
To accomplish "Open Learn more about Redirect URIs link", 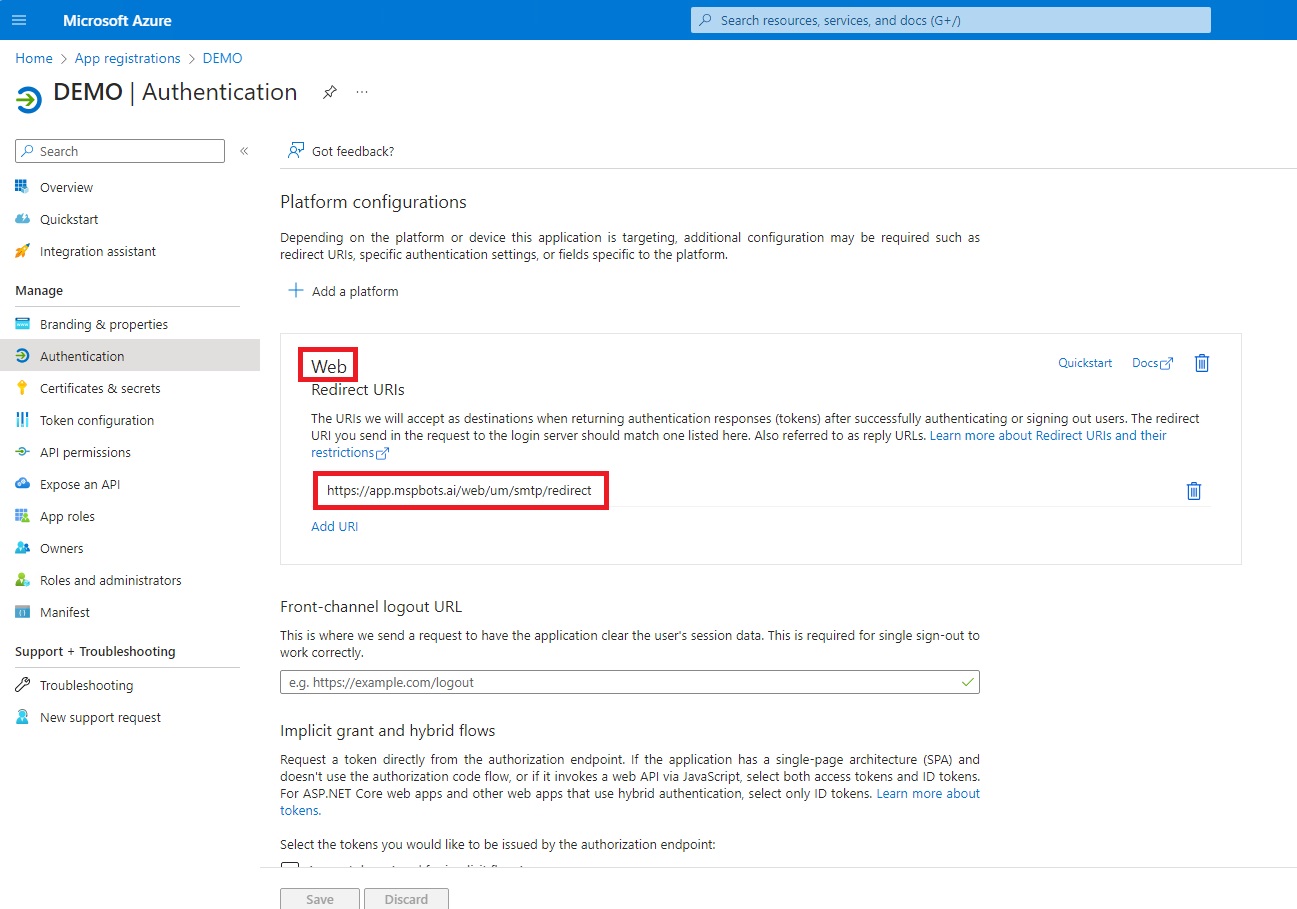I will [1047, 435].
